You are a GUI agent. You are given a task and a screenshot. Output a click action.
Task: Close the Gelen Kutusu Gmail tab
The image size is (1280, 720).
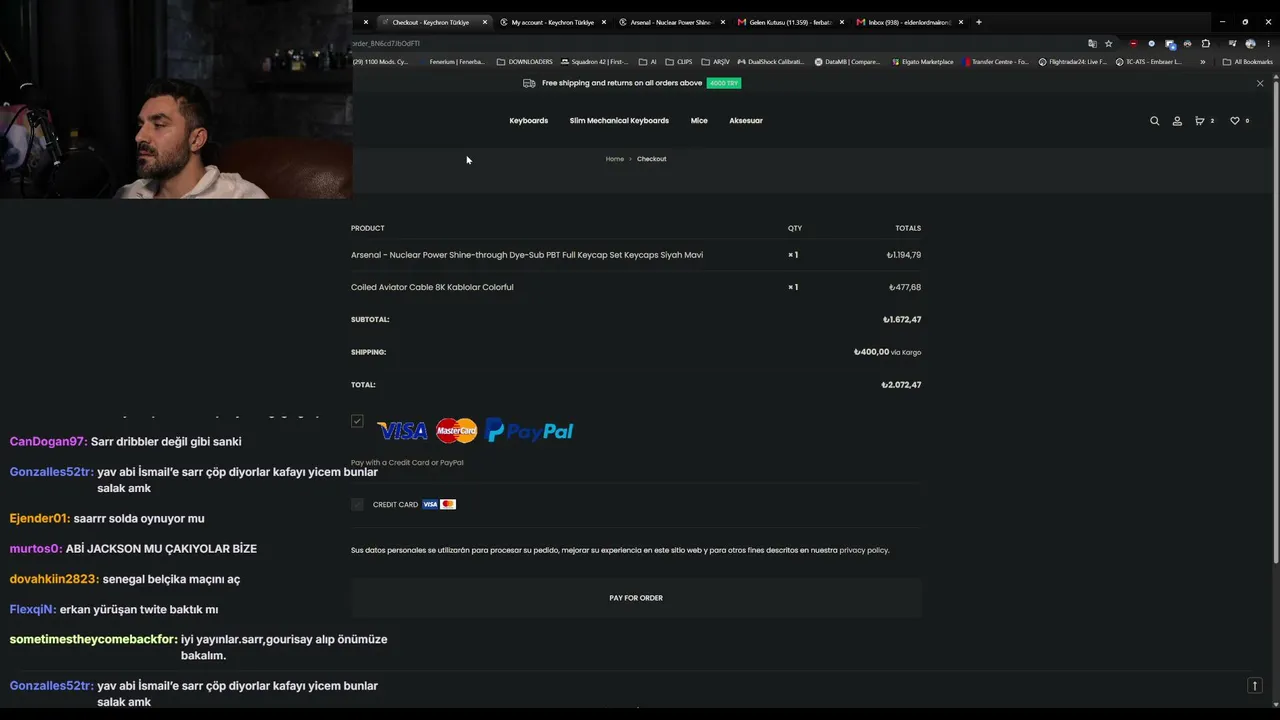point(842,22)
